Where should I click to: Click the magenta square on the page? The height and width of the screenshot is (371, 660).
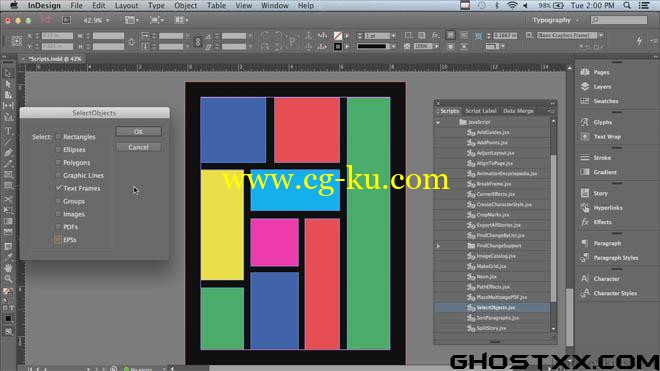pos(274,242)
